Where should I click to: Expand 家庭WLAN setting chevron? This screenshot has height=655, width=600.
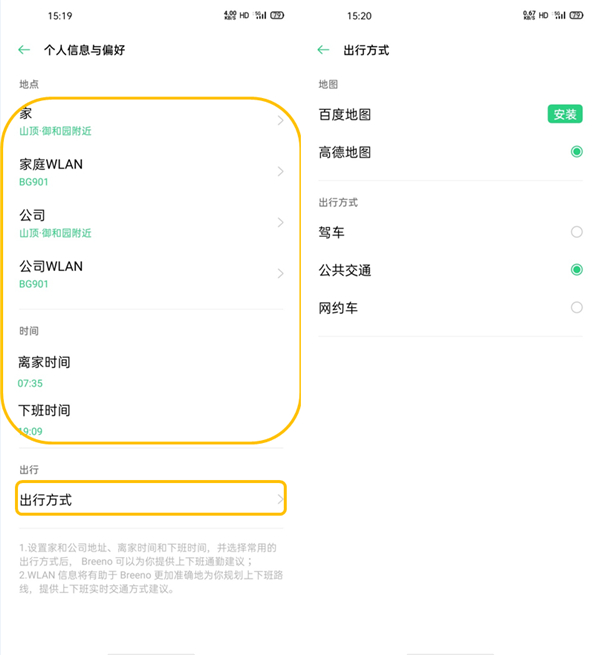280,172
